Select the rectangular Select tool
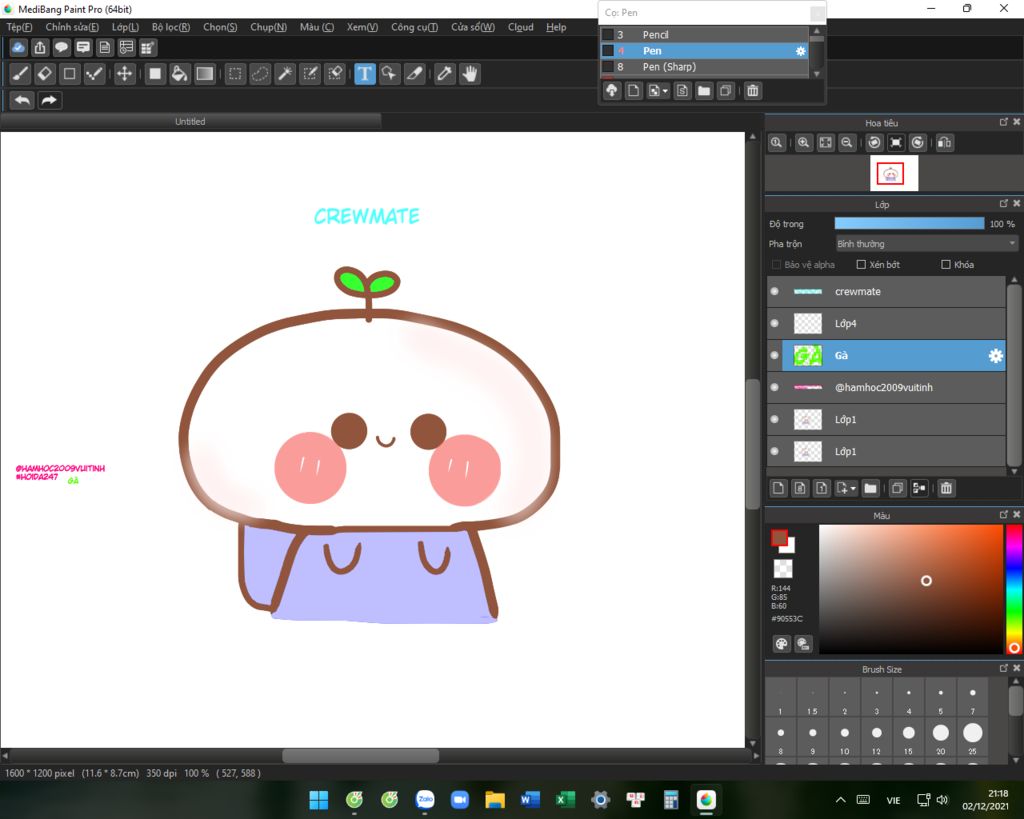 tap(235, 74)
